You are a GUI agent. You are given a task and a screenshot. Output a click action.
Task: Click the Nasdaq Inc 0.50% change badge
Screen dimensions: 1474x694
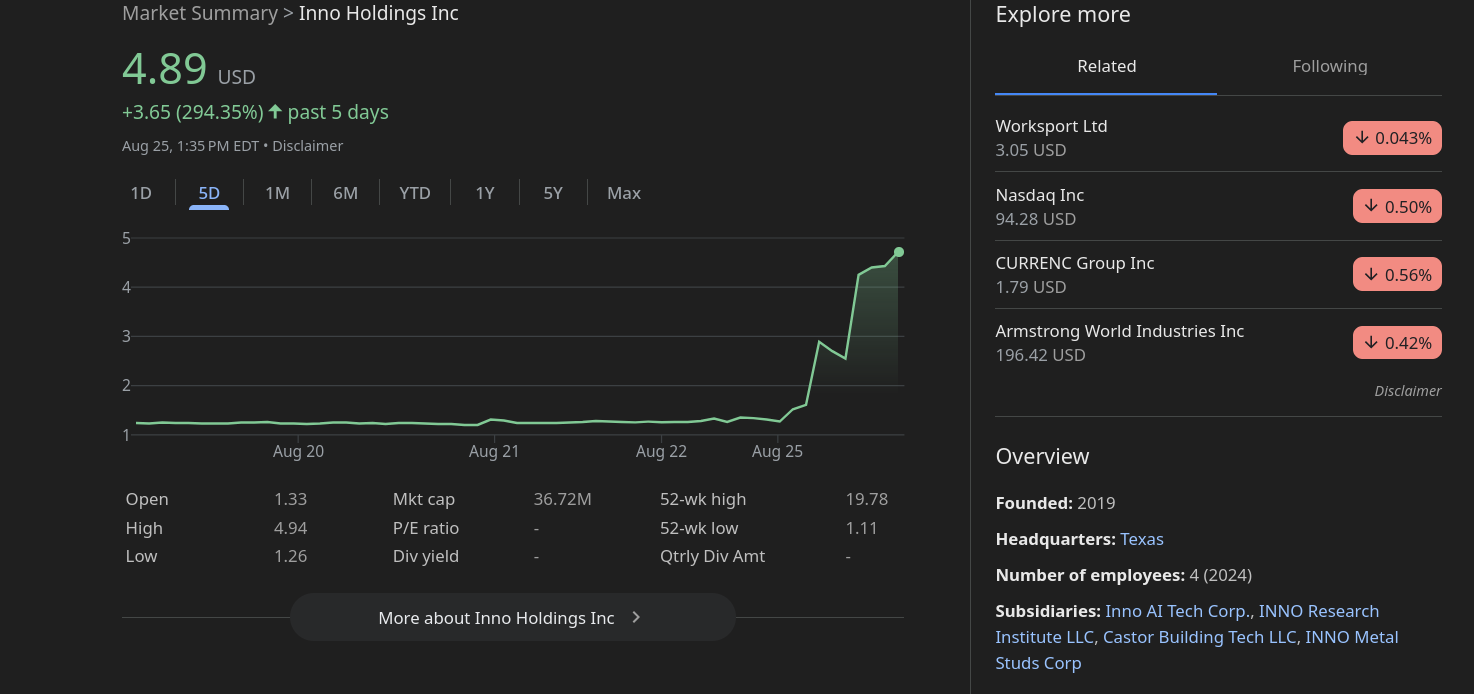click(x=1397, y=207)
